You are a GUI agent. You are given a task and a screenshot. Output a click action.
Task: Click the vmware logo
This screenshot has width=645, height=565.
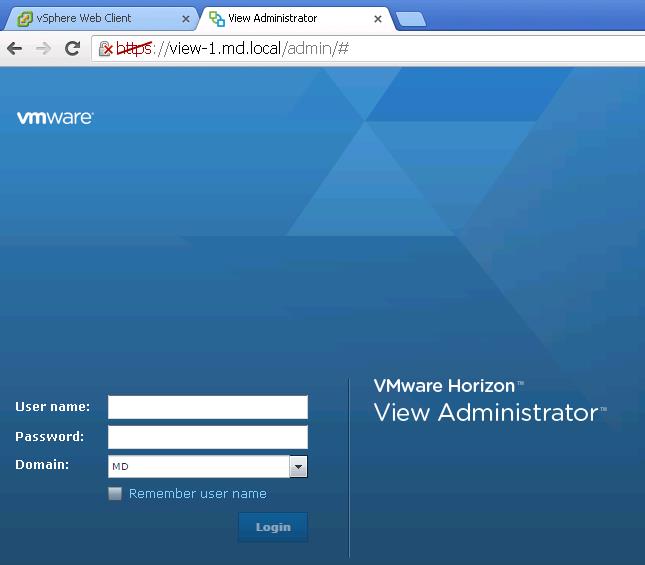click(55, 118)
